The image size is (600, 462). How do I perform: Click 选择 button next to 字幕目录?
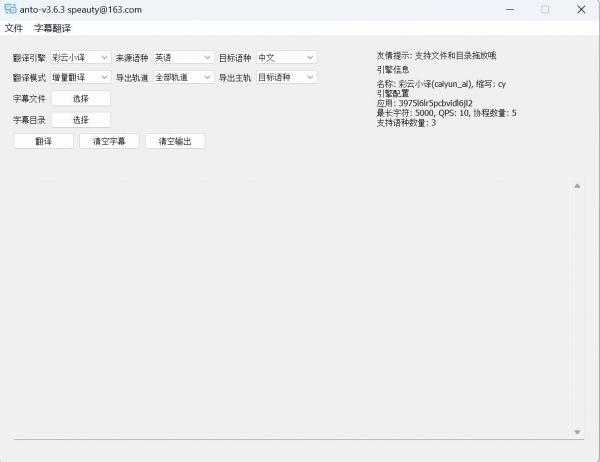pyautogui.click(x=81, y=120)
